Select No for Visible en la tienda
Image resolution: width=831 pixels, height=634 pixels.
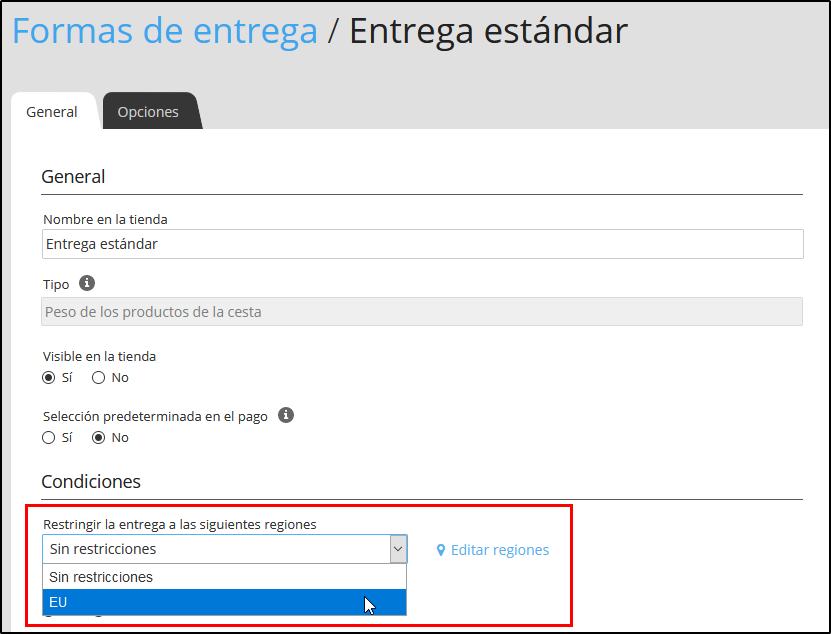[99, 378]
